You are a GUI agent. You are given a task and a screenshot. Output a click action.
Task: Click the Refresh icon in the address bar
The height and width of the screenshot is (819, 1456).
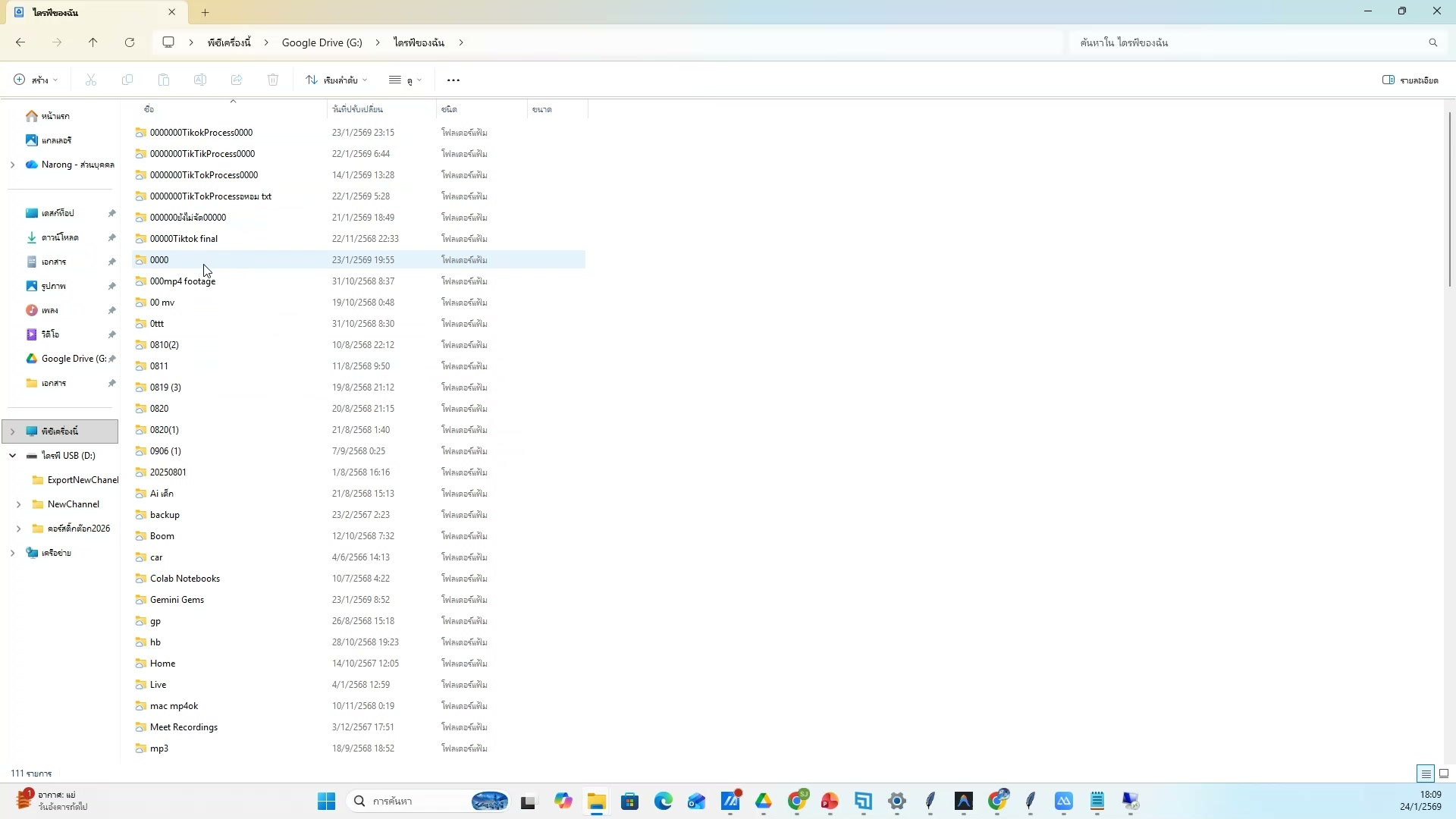tap(130, 42)
